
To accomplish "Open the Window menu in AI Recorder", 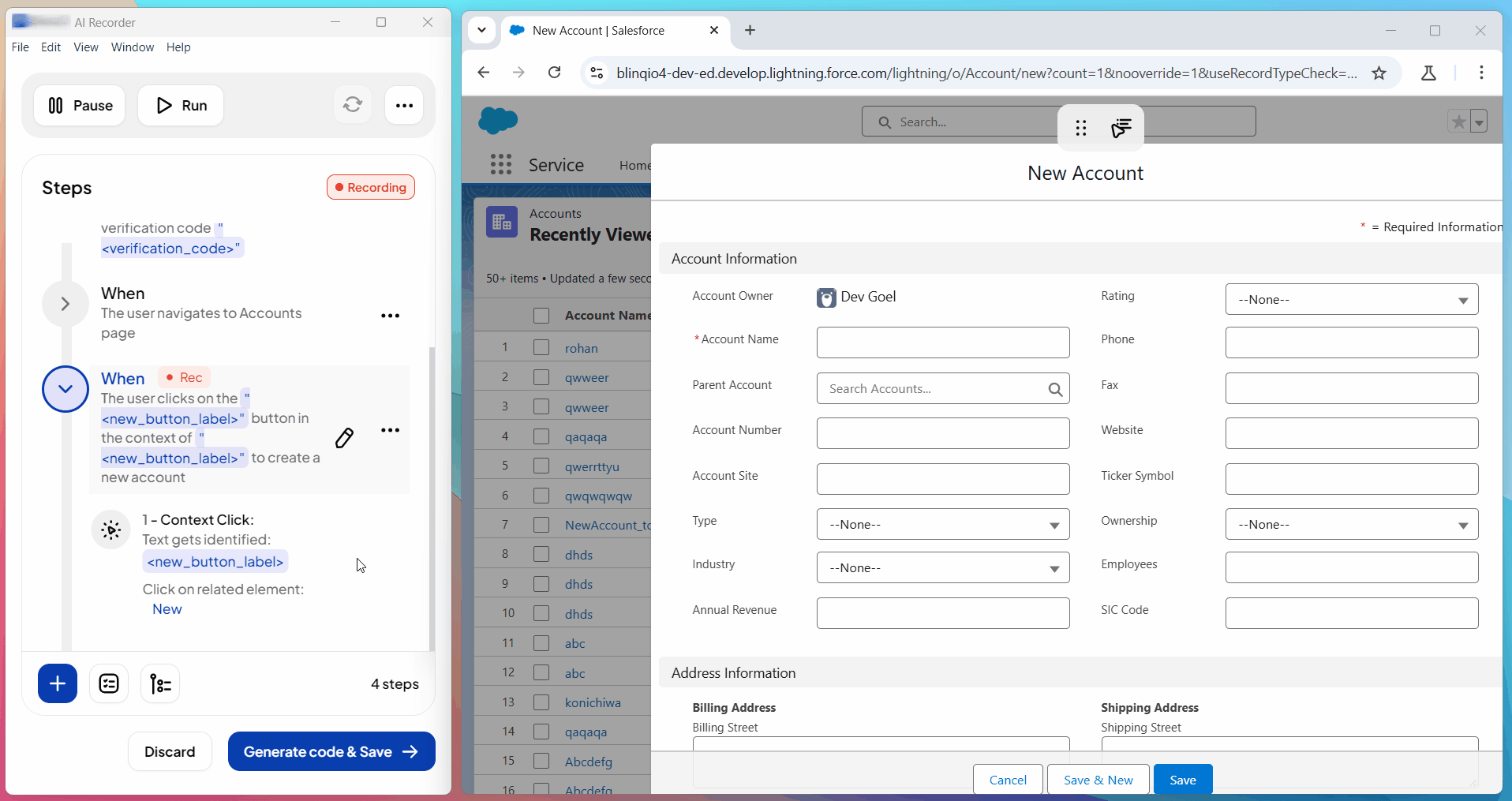I will [133, 47].
